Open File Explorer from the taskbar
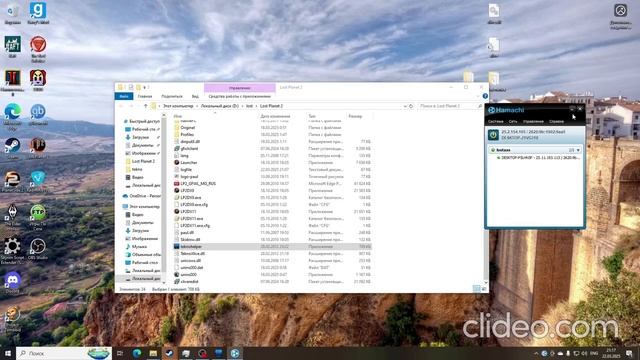Image resolution: width=640 pixels, height=360 pixels. pos(153,353)
